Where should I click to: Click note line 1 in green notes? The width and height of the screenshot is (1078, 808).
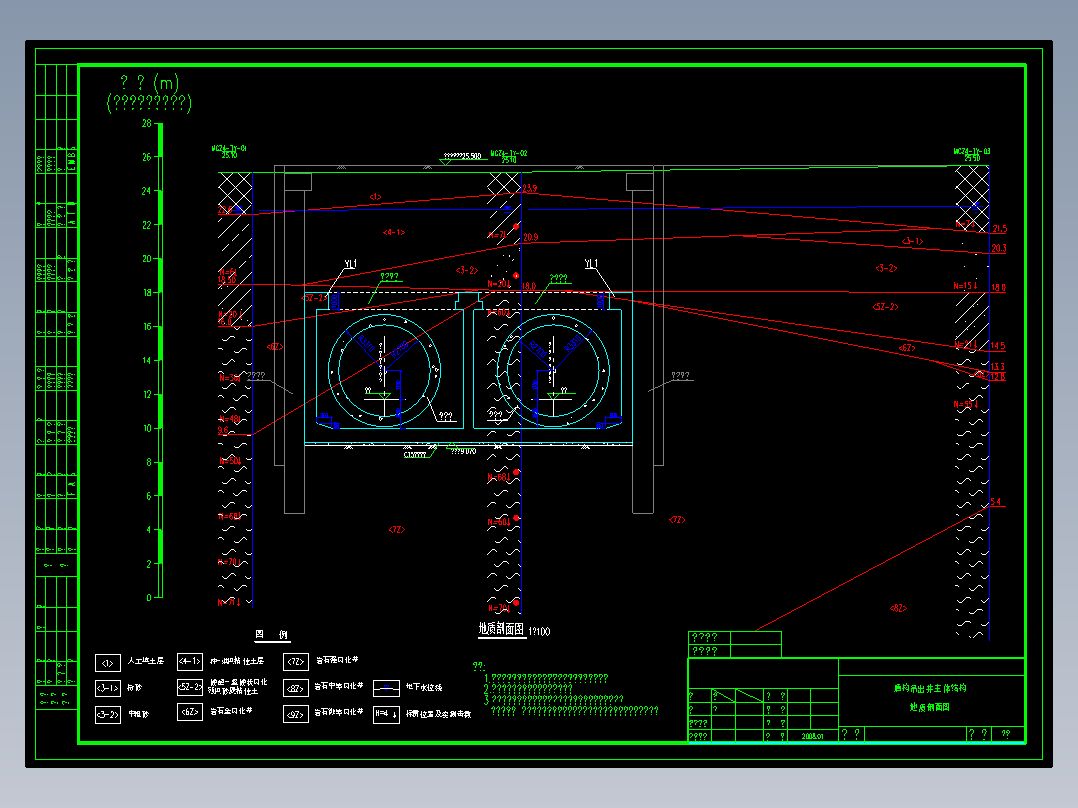click(547, 678)
